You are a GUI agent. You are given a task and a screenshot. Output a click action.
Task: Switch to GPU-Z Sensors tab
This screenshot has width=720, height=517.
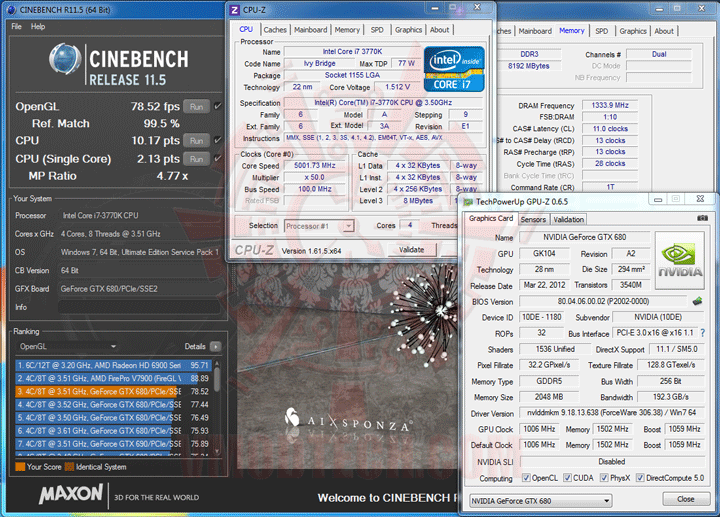pyautogui.click(x=533, y=219)
